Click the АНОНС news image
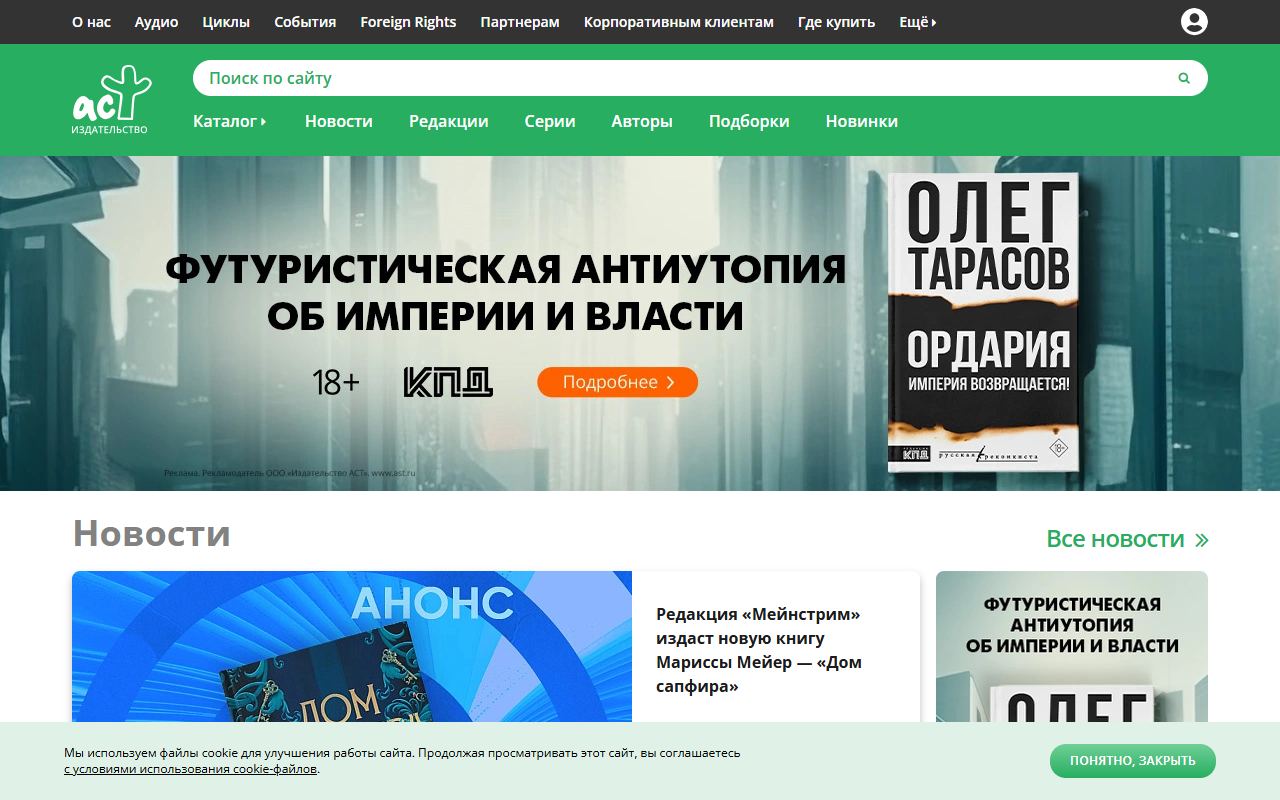 [352, 646]
